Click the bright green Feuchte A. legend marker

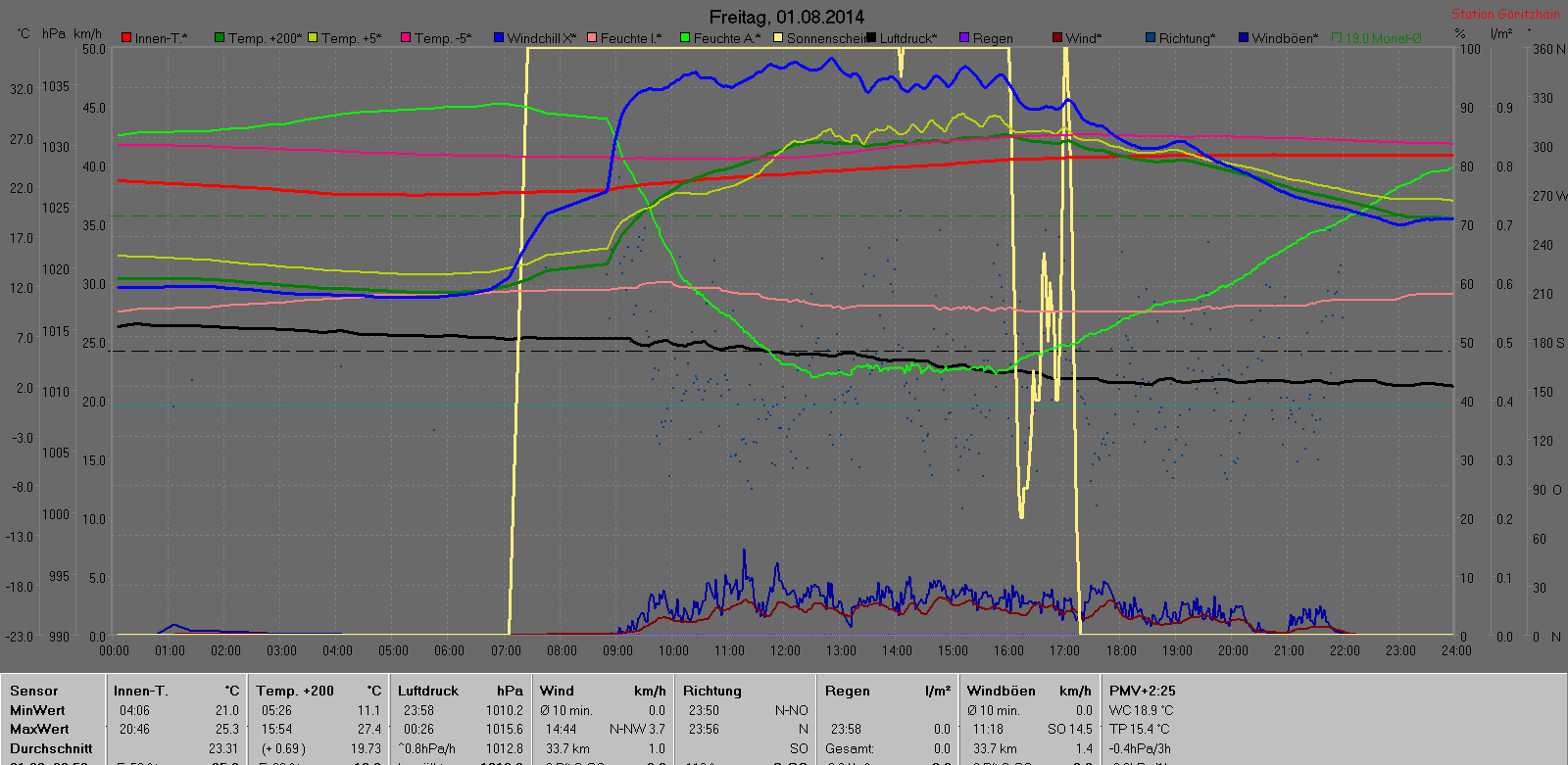[x=685, y=38]
